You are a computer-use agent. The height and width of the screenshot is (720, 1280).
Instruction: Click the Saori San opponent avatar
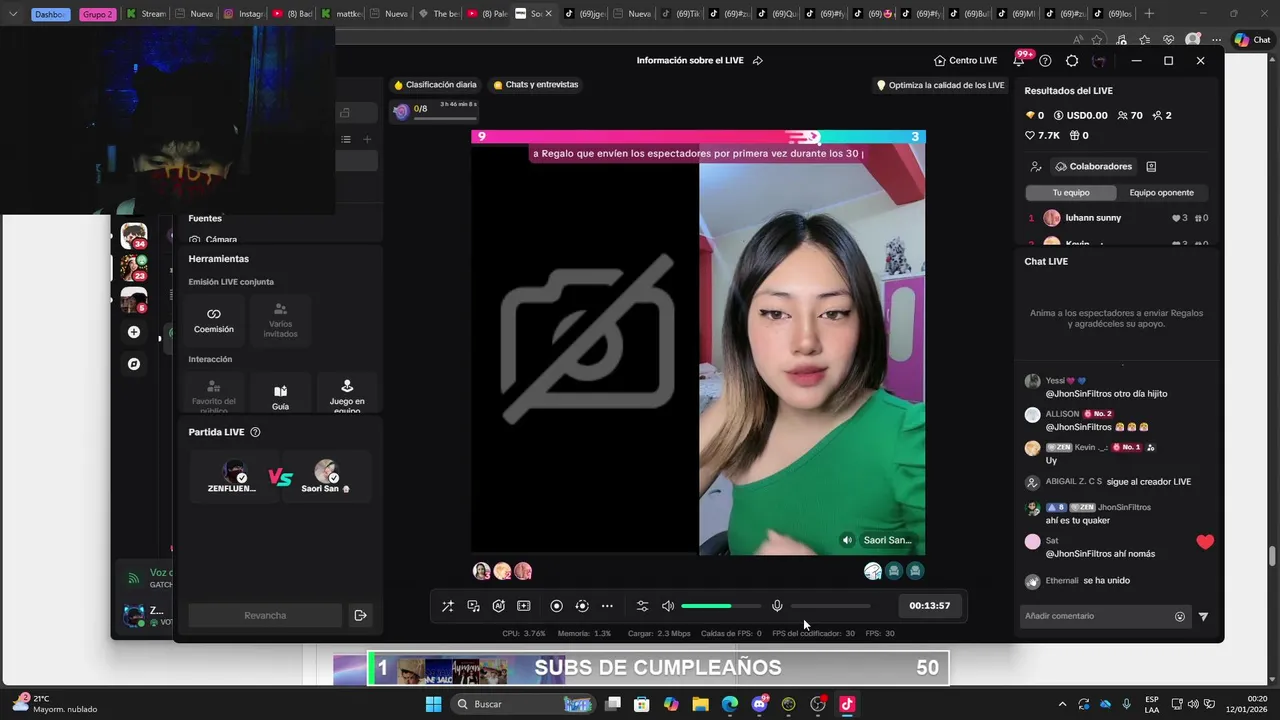(x=326, y=471)
